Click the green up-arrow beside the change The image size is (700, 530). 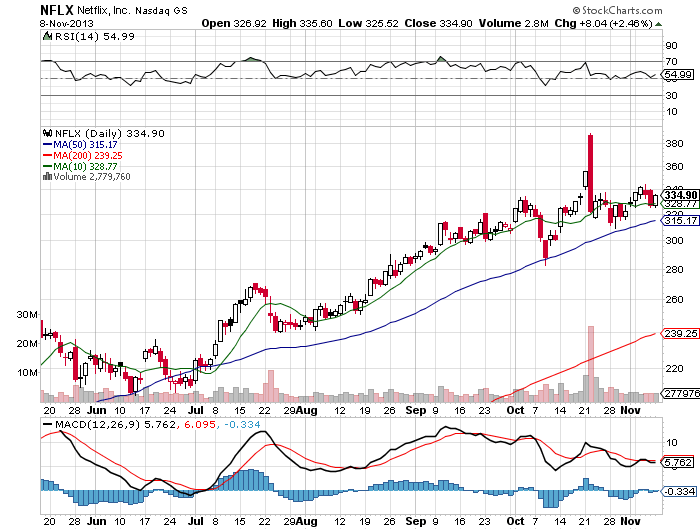point(658,24)
